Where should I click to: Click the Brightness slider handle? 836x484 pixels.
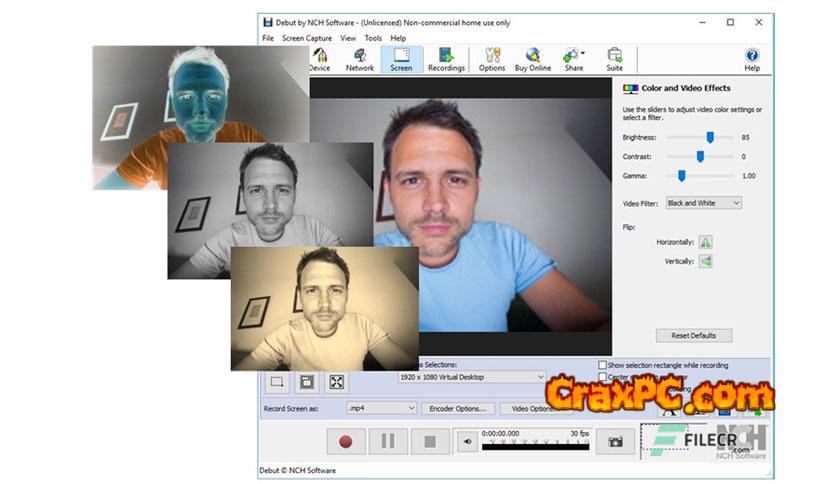[x=710, y=137]
